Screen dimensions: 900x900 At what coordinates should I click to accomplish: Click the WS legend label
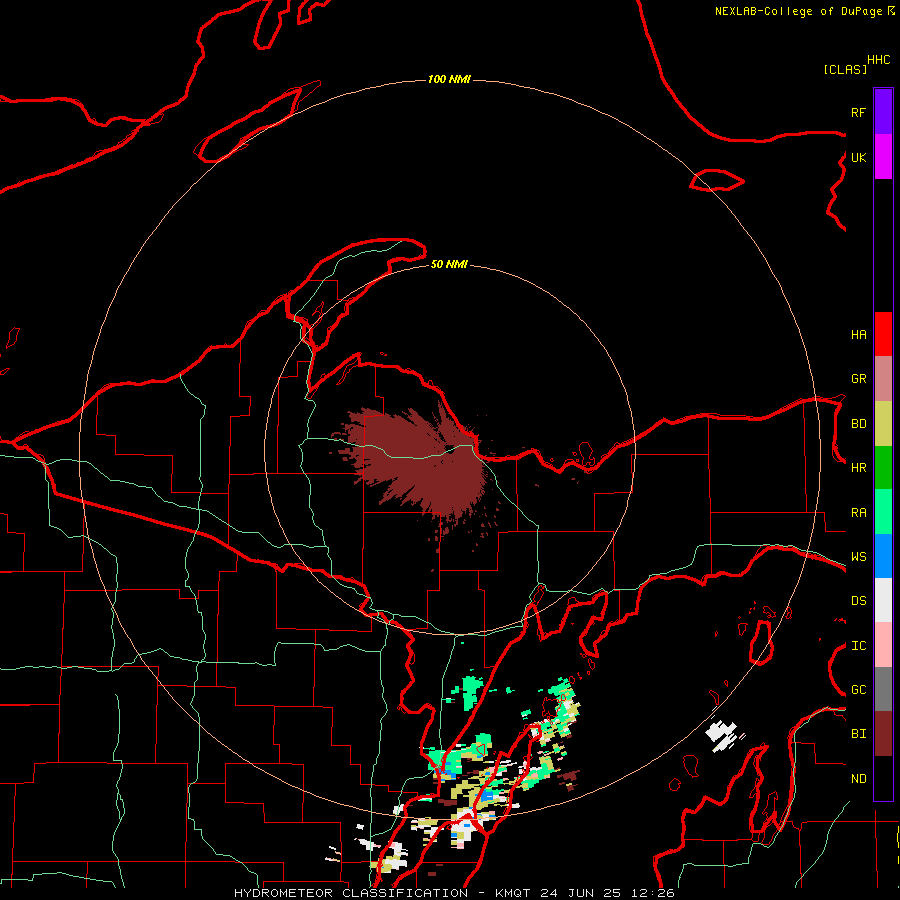click(x=858, y=557)
